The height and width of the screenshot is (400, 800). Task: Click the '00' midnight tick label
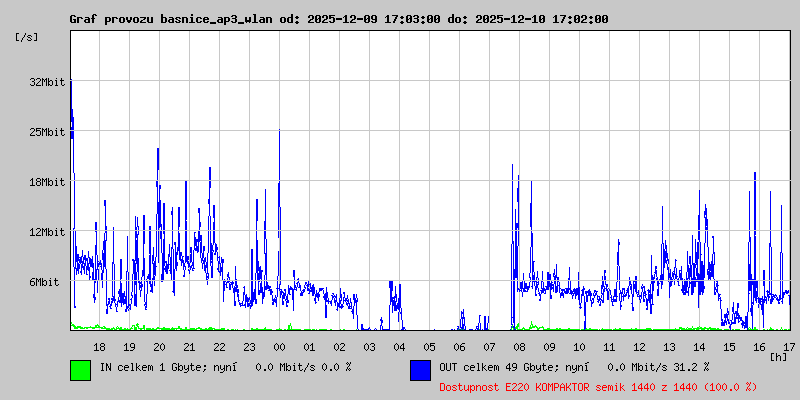(x=280, y=347)
